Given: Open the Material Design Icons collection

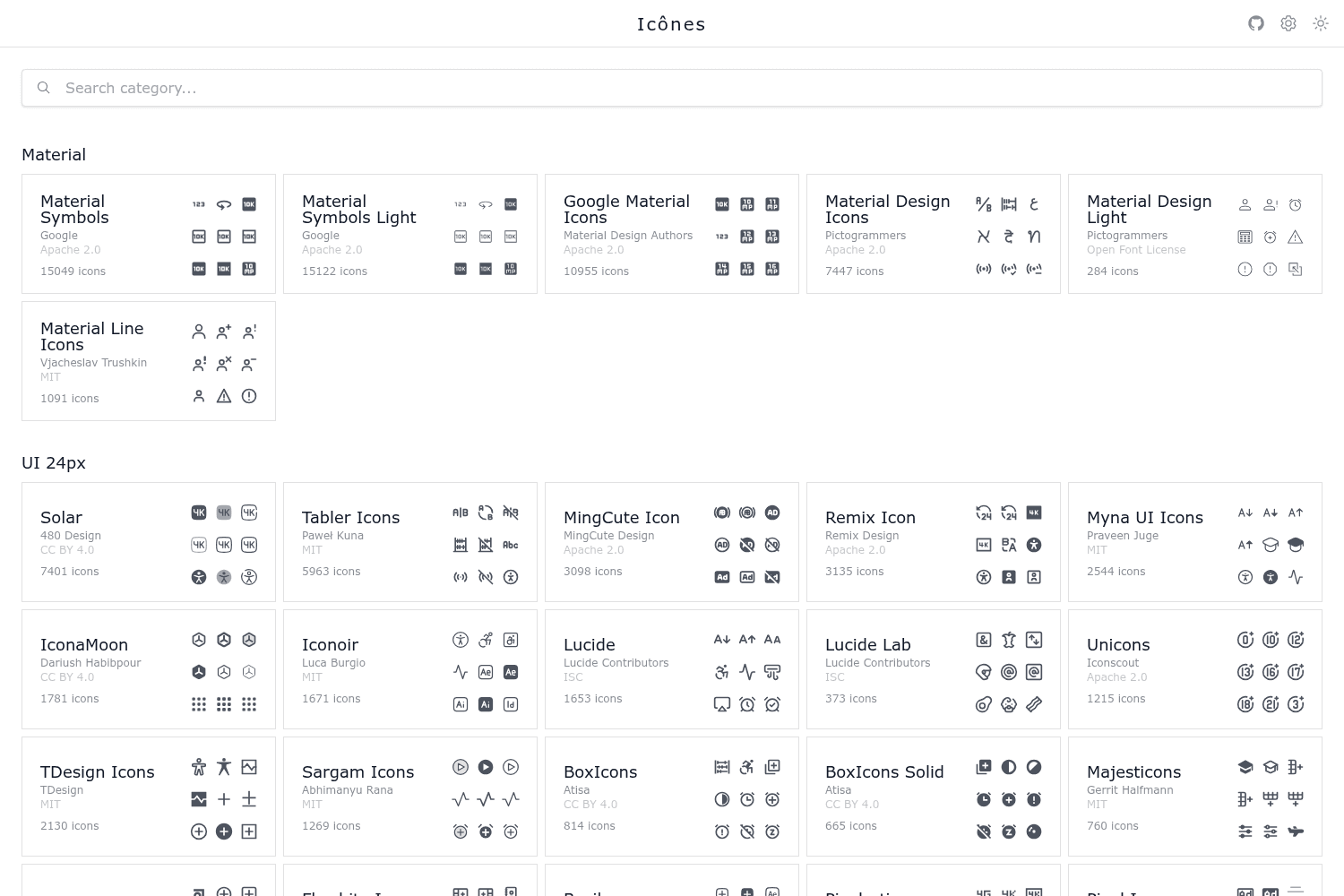Looking at the screenshot, I should click(x=934, y=234).
